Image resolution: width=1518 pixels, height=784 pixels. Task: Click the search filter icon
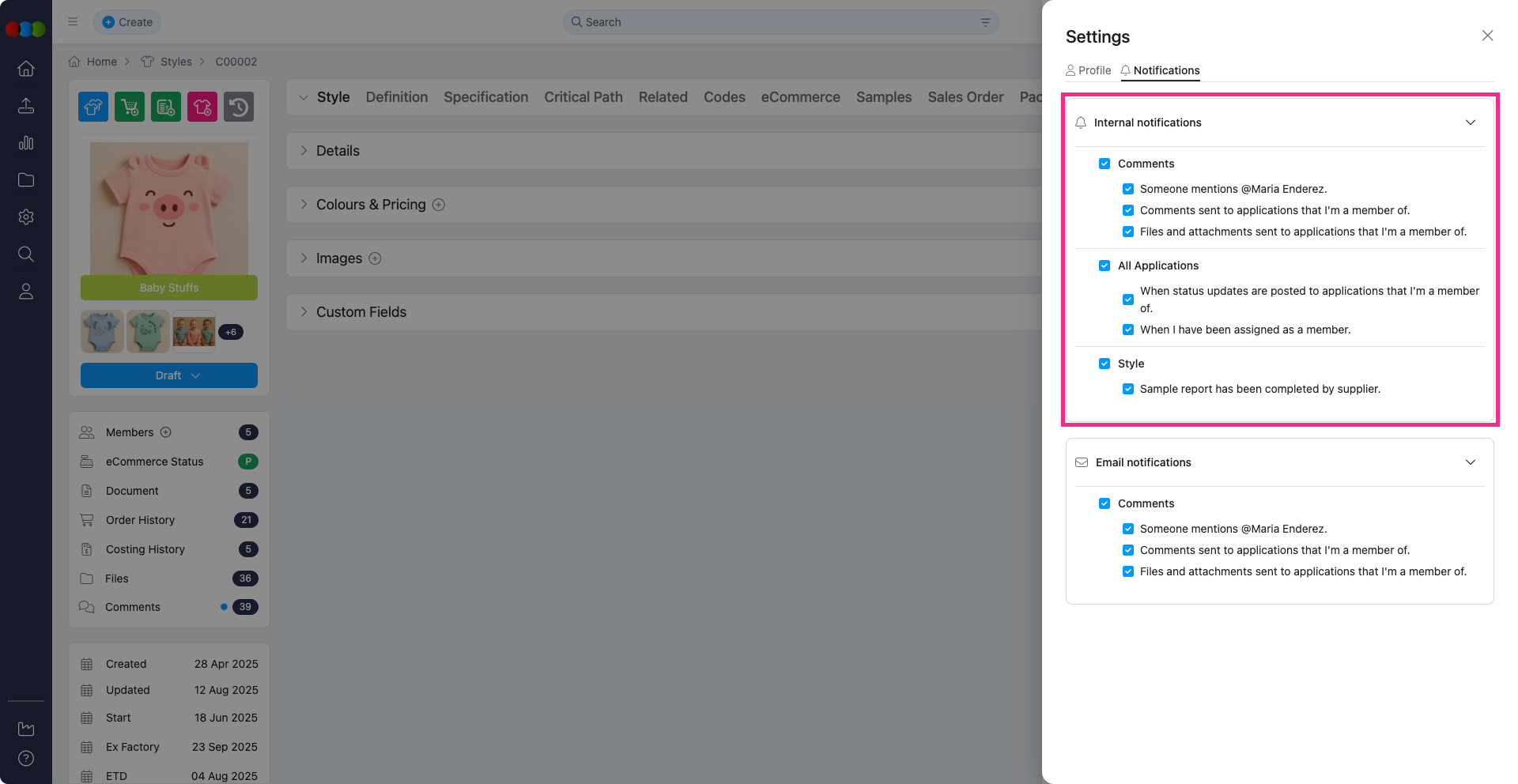(x=985, y=22)
